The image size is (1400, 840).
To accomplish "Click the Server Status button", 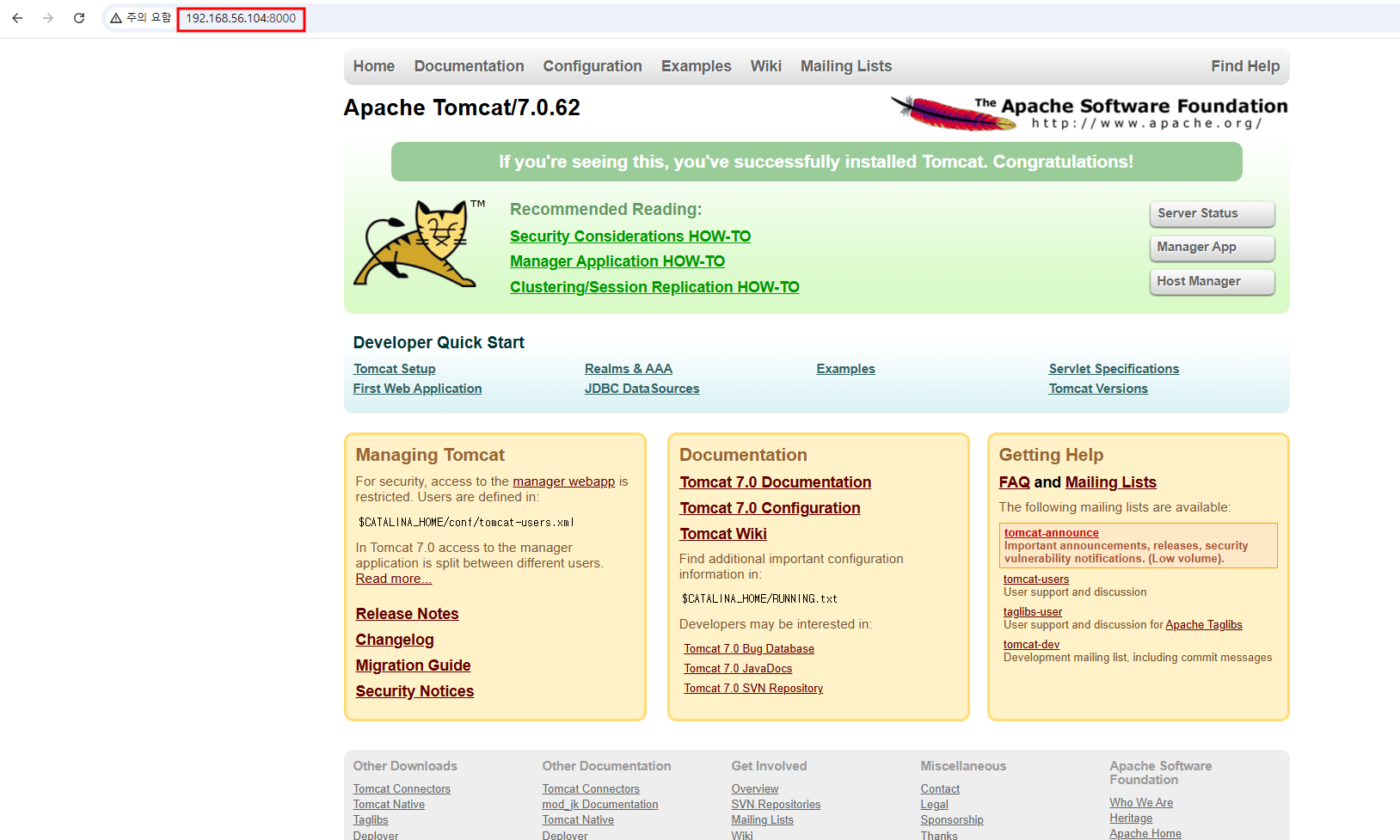I will 1213,214.
